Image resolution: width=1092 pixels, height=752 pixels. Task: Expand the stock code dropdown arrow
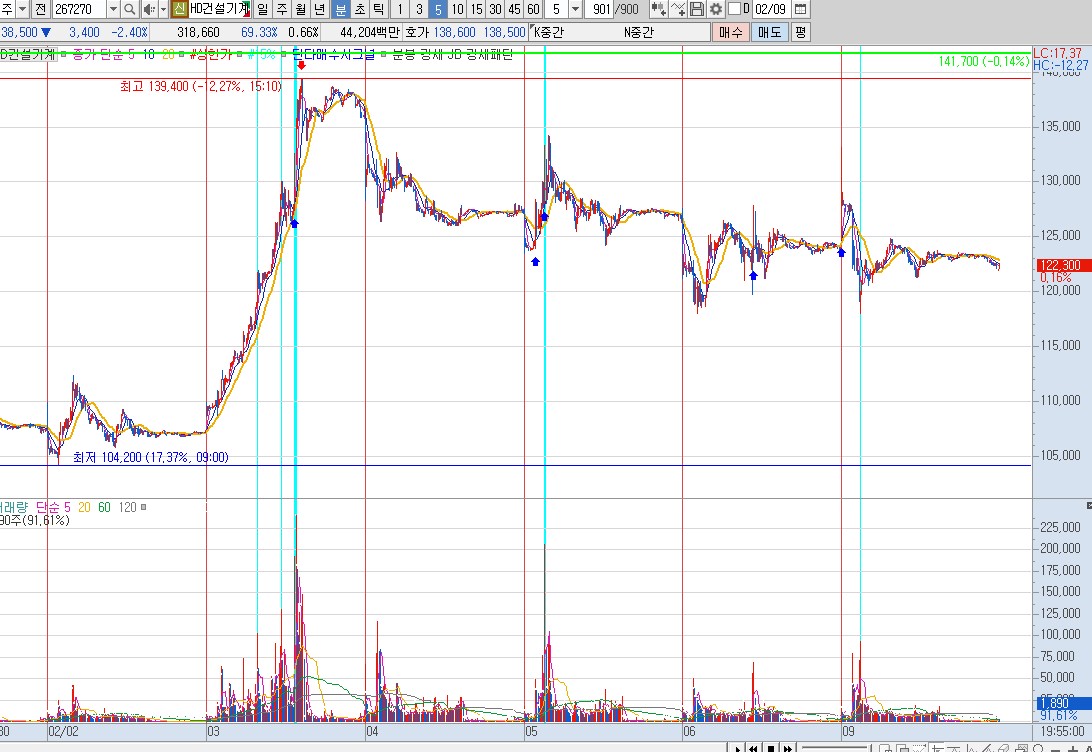click(x=113, y=9)
